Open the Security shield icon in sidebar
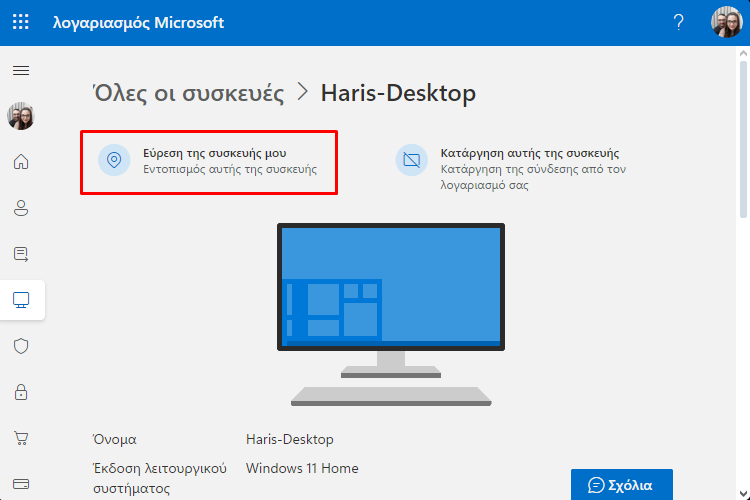 [21, 346]
